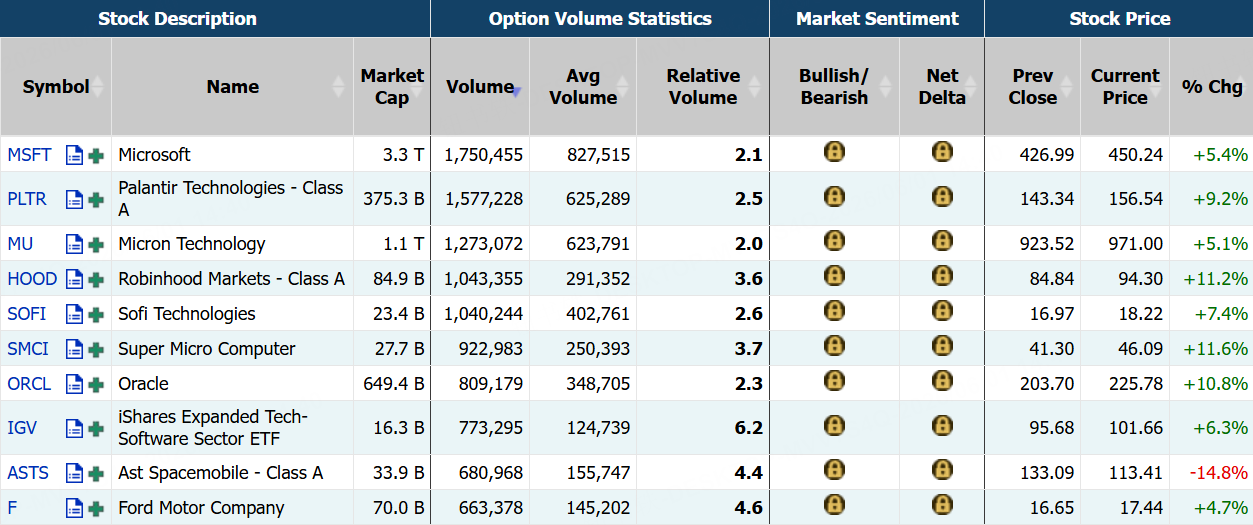Open the MU document detail icon
The height and width of the screenshot is (525, 1253).
(74, 244)
